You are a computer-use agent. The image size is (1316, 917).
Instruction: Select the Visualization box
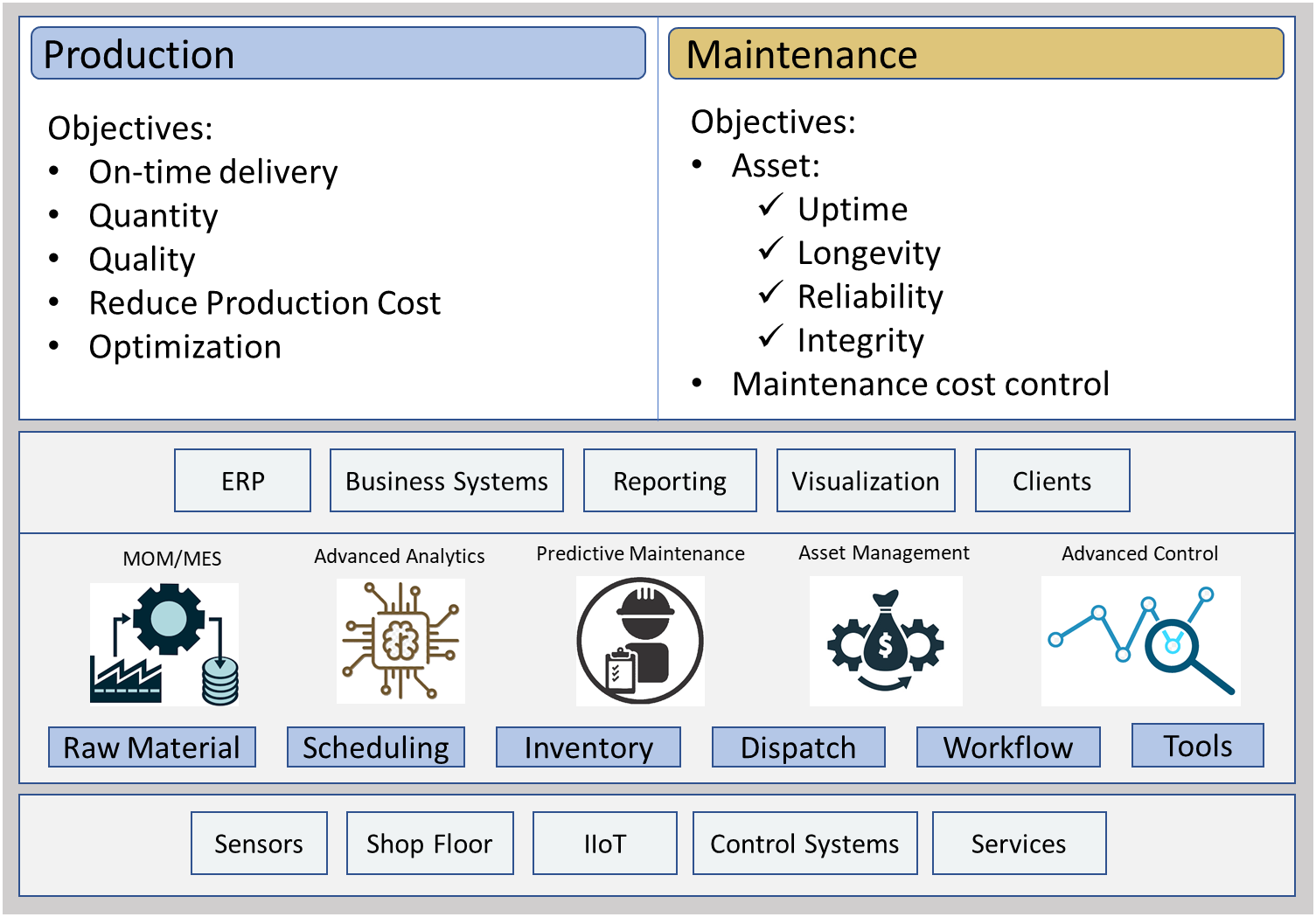pos(866,481)
